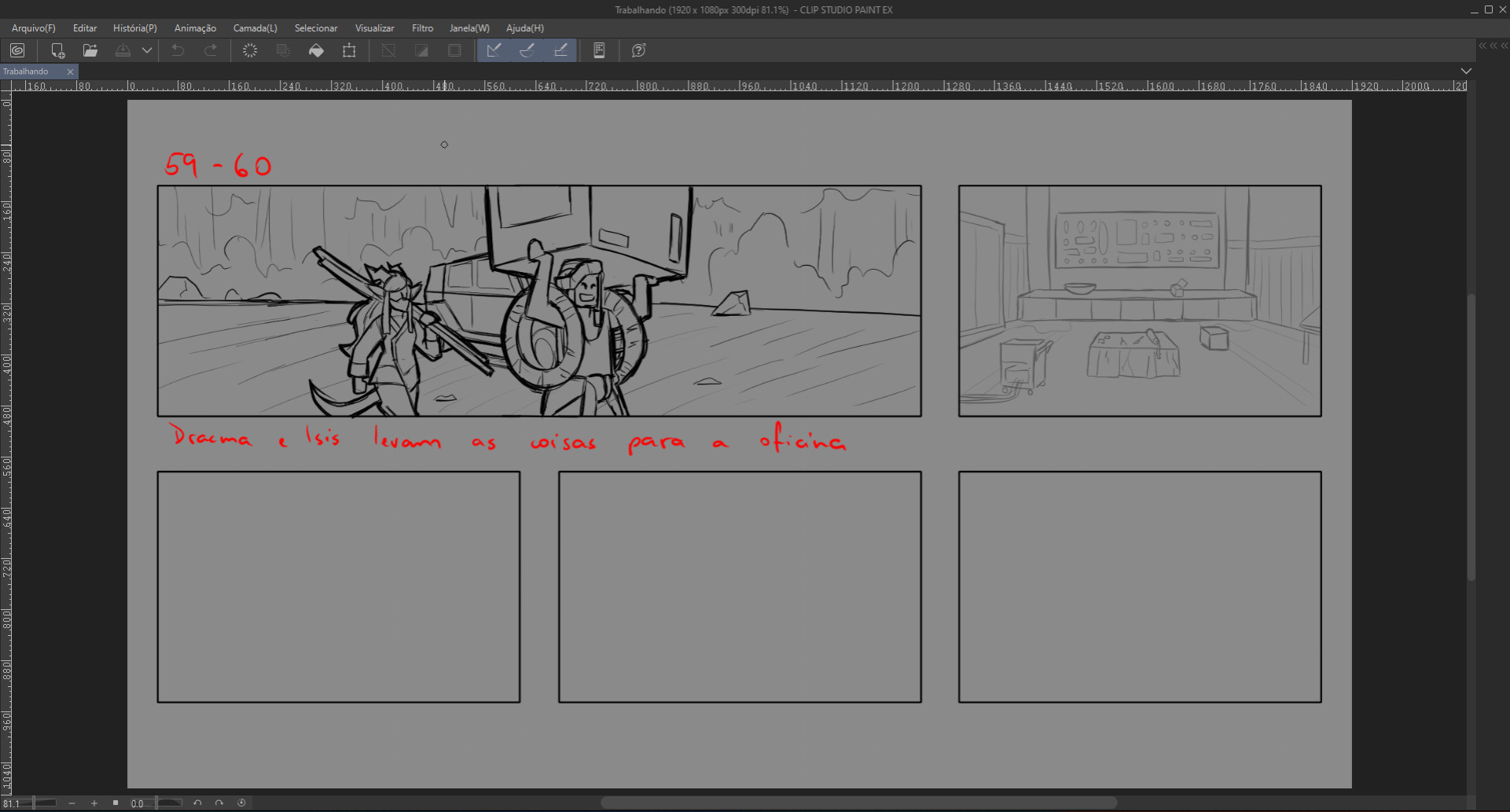Click the Save icon in toolbar
Screen dimensions: 1510x812
(x=123, y=50)
